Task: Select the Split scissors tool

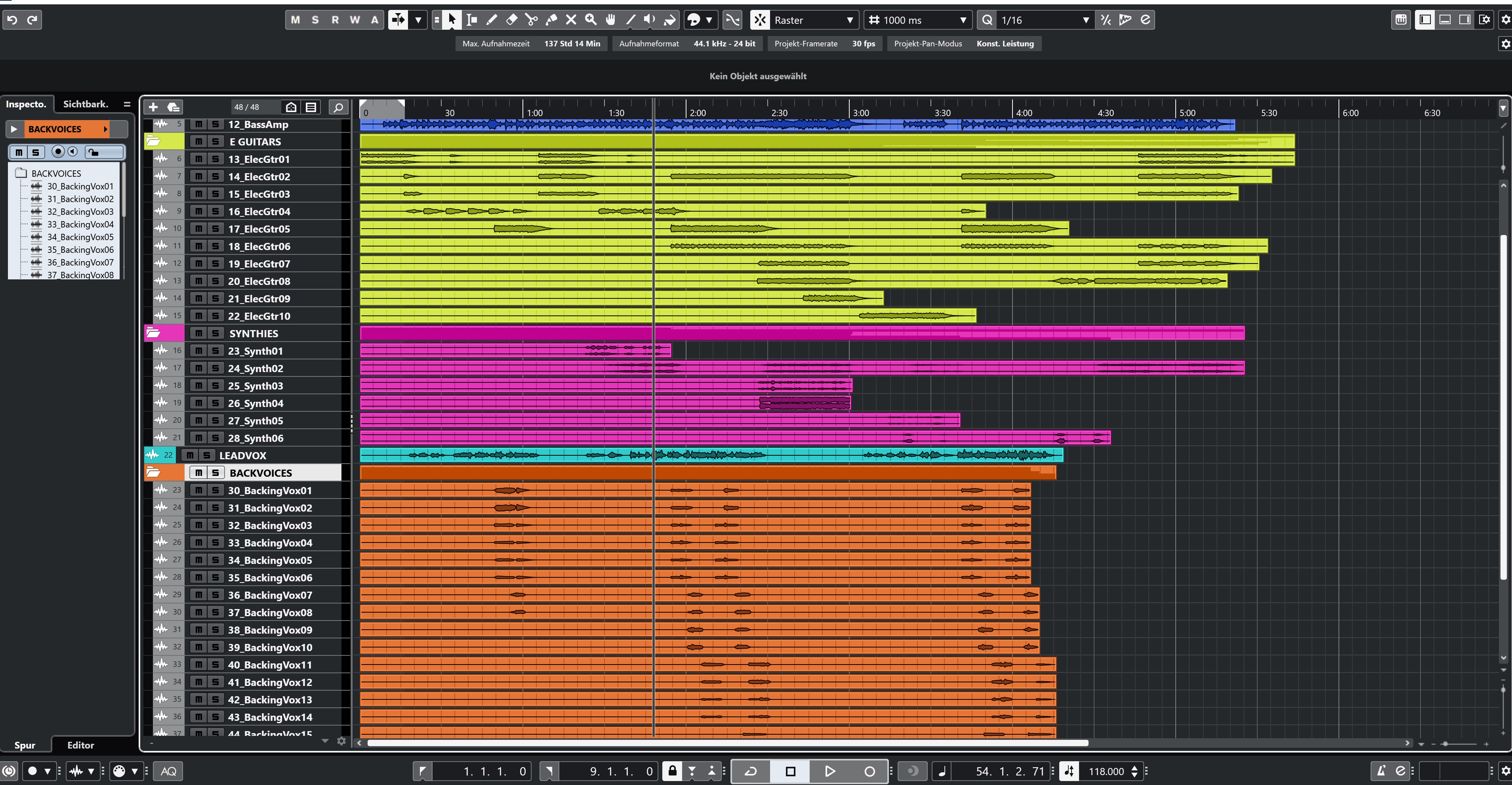Action: coord(531,20)
